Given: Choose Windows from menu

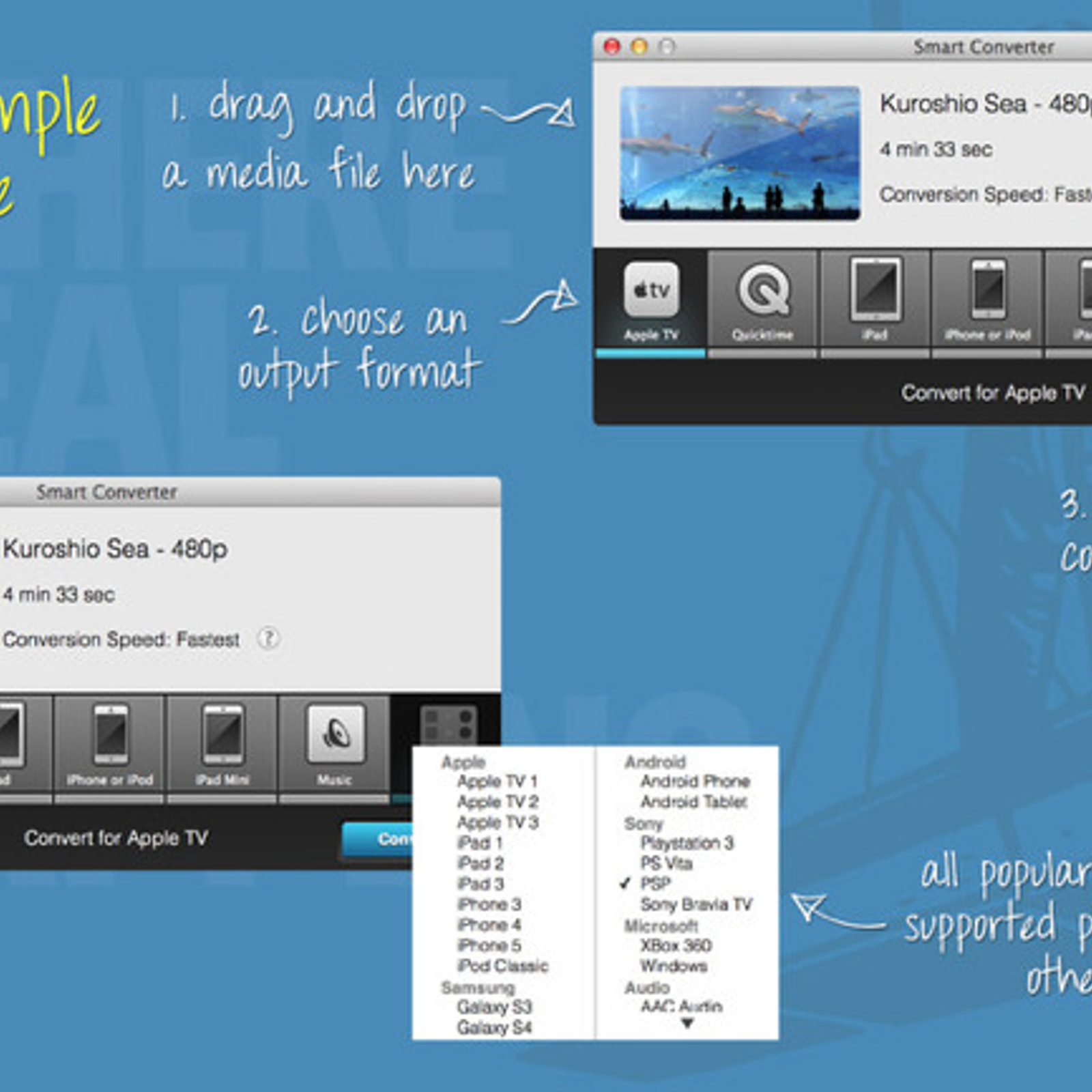Looking at the screenshot, I should pyautogui.click(x=673, y=966).
